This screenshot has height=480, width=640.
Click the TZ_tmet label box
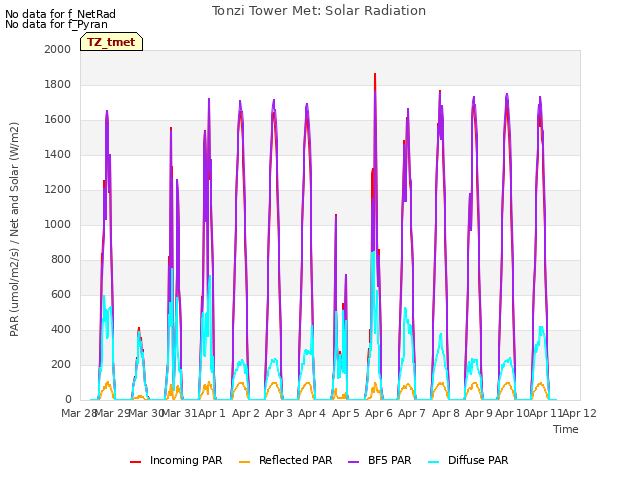point(111,42)
